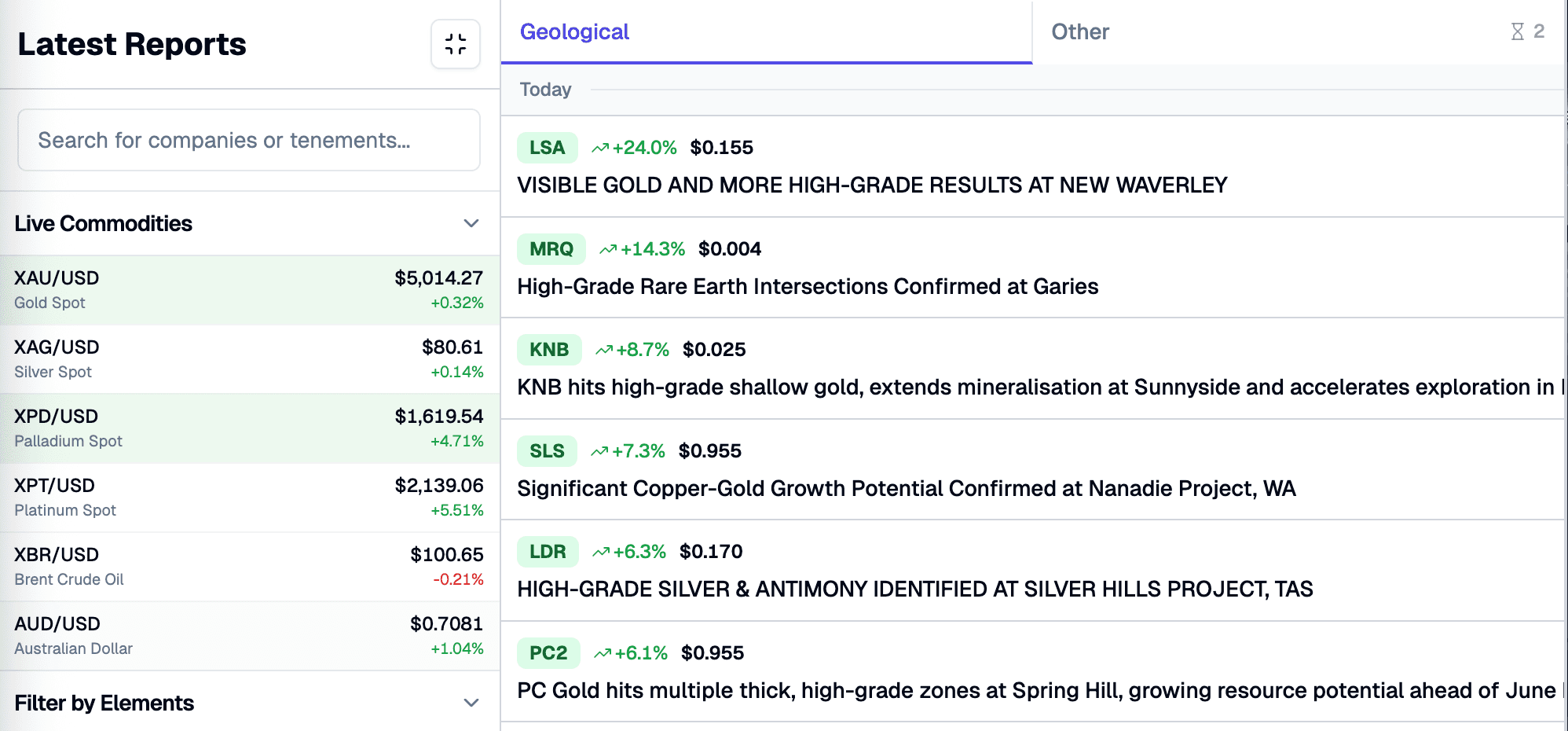Open the MRQ rare earth report headline
The image size is (1568, 731).
807,287
